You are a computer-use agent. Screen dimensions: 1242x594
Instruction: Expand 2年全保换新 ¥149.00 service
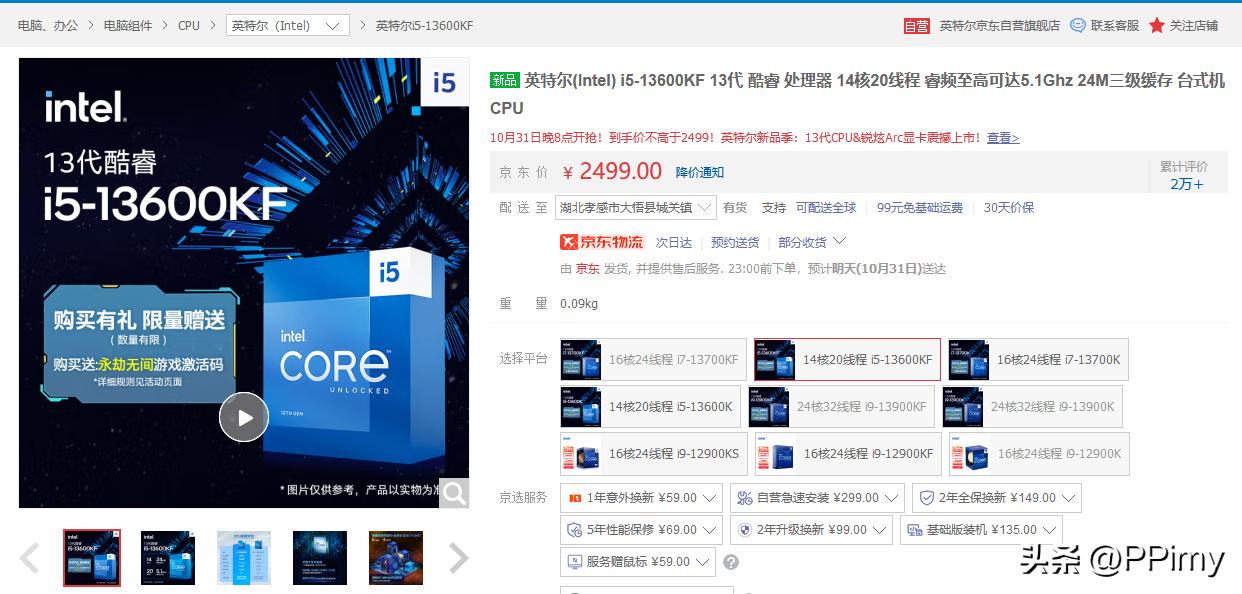(x=996, y=498)
